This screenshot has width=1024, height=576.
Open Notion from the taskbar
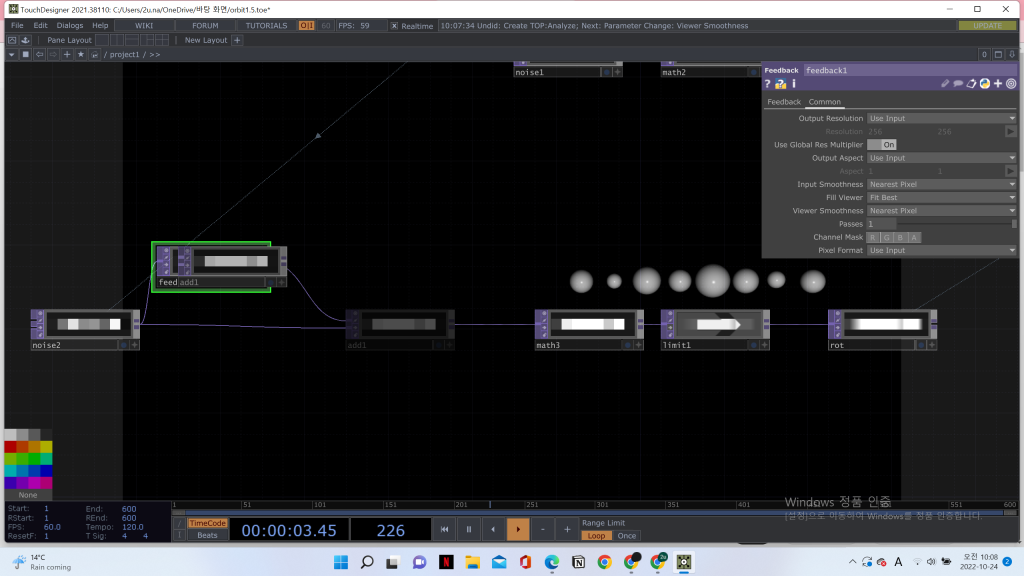[x=578, y=562]
